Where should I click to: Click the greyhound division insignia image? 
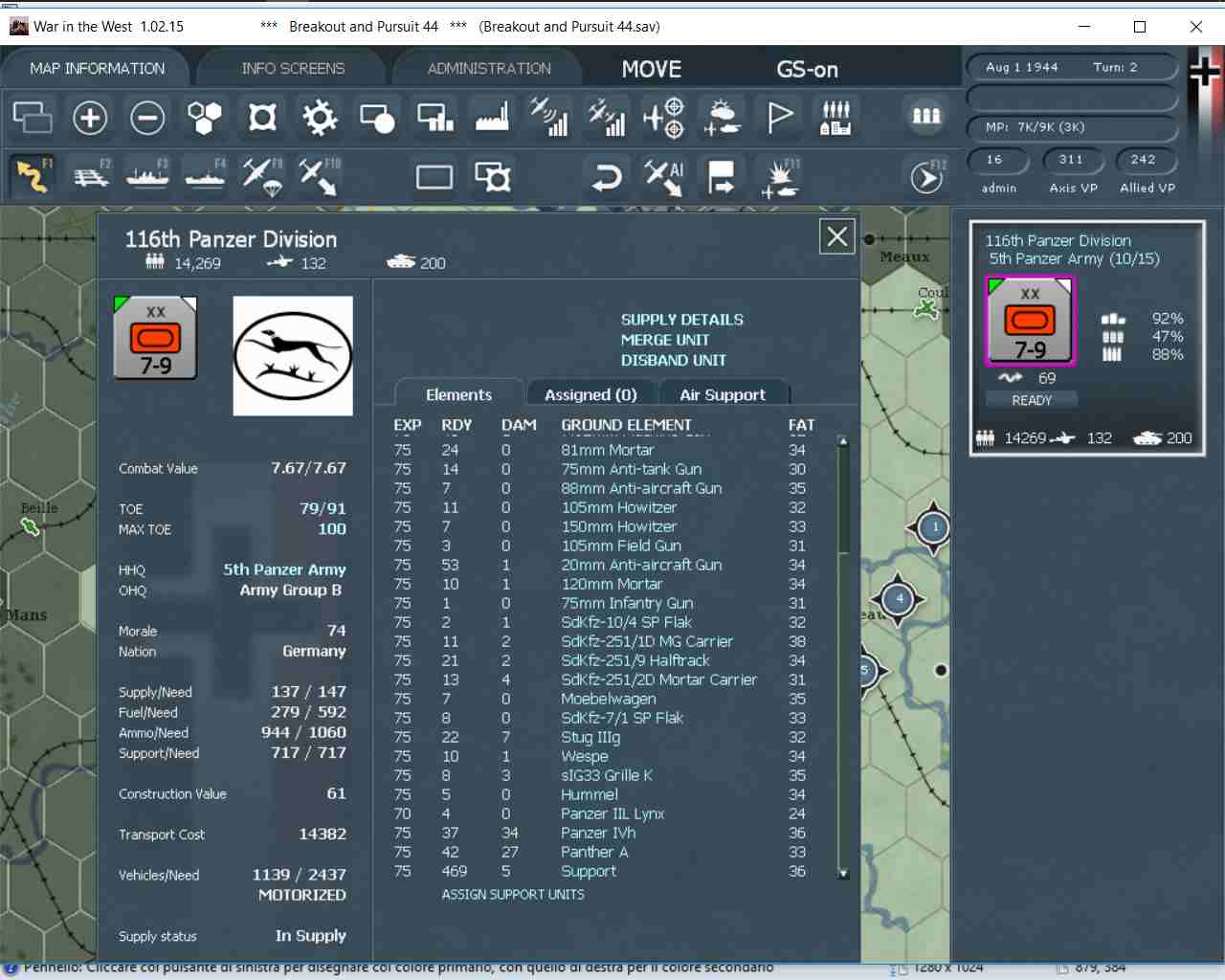tap(293, 356)
